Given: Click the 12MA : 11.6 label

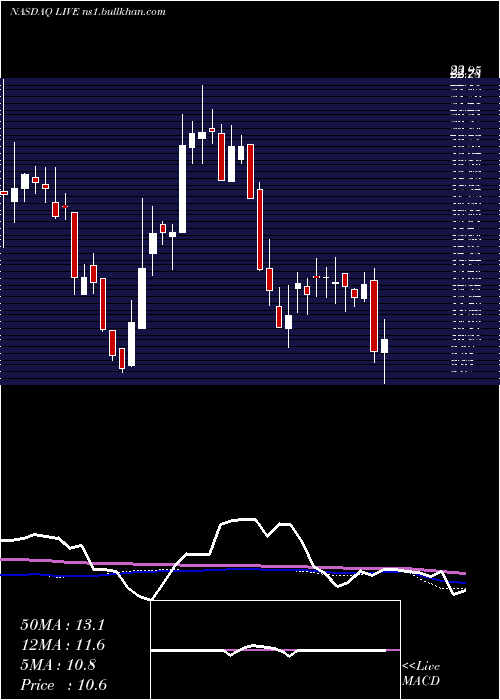Looking at the screenshot, I should (62, 645).
